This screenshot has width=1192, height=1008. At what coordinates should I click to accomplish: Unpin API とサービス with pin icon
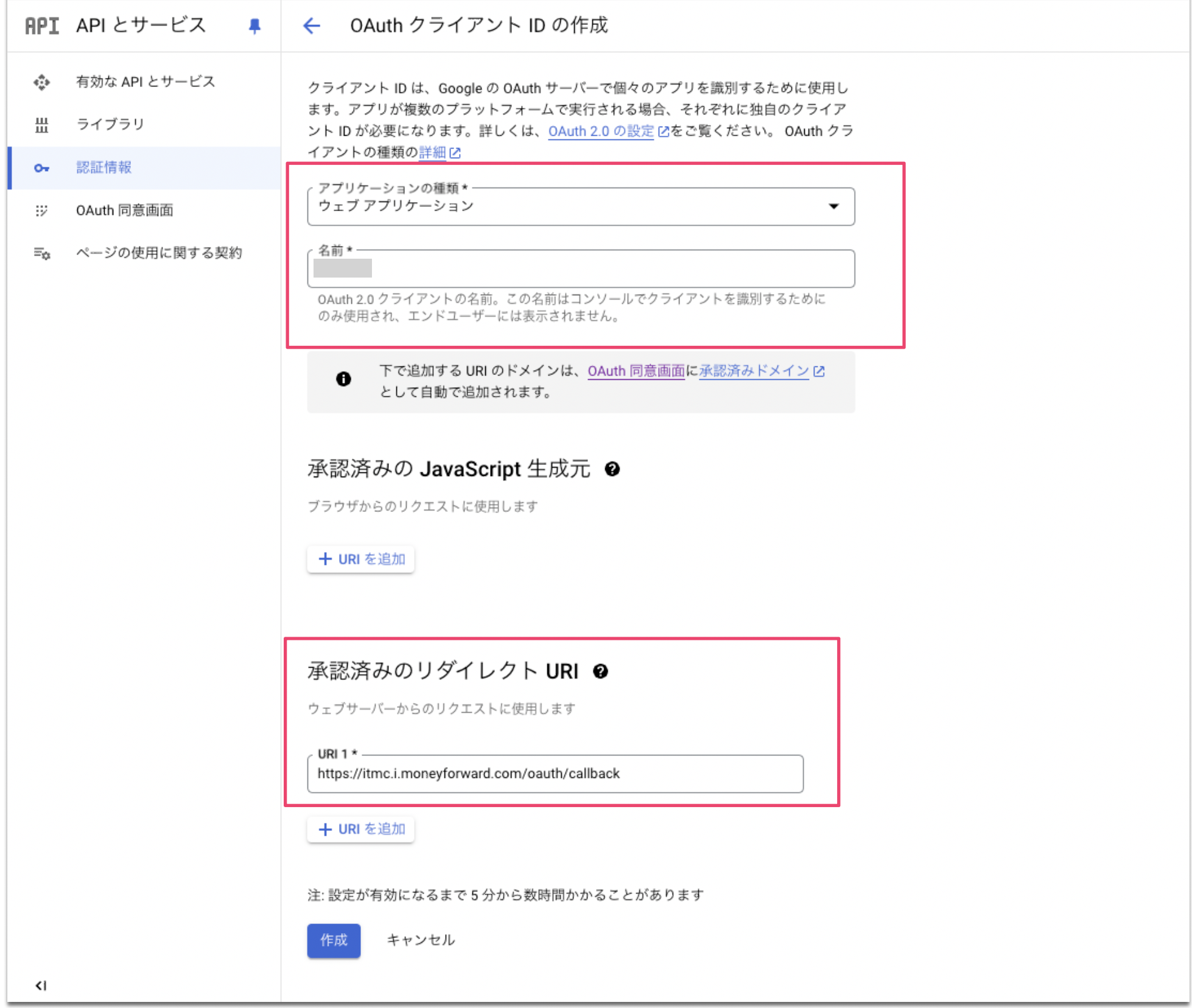pyautogui.click(x=254, y=26)
